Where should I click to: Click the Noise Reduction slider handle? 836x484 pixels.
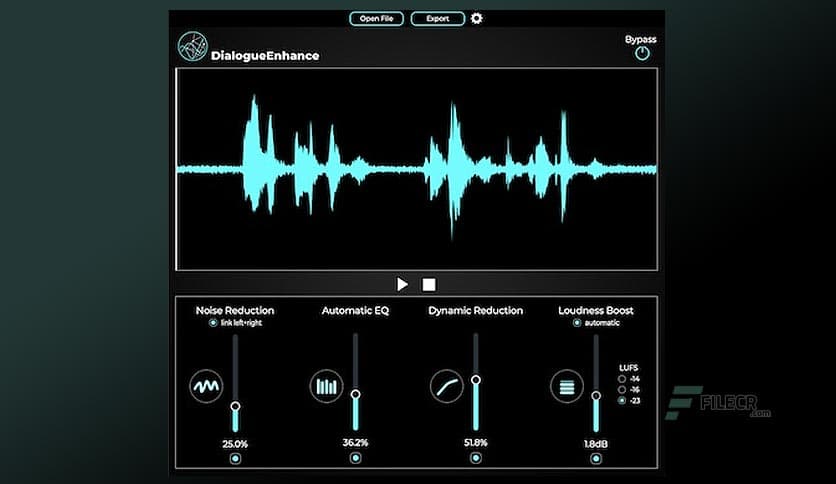tap(235, 406)
